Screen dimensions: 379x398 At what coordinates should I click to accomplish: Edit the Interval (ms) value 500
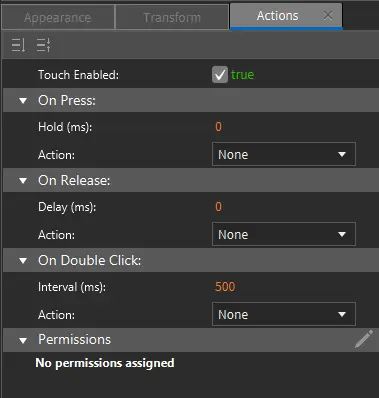tap(225, 287)
